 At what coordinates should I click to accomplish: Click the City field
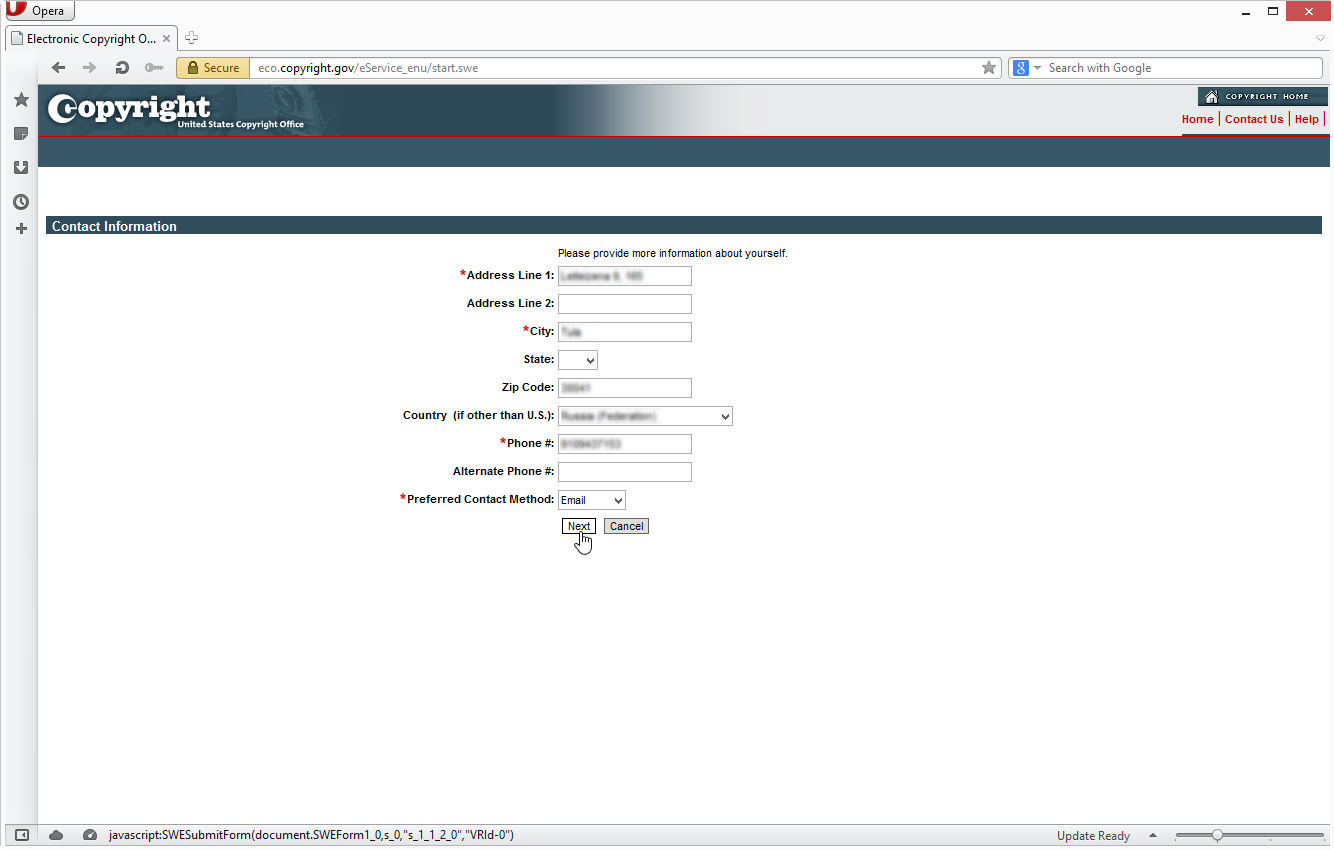[x=625, y=332]
